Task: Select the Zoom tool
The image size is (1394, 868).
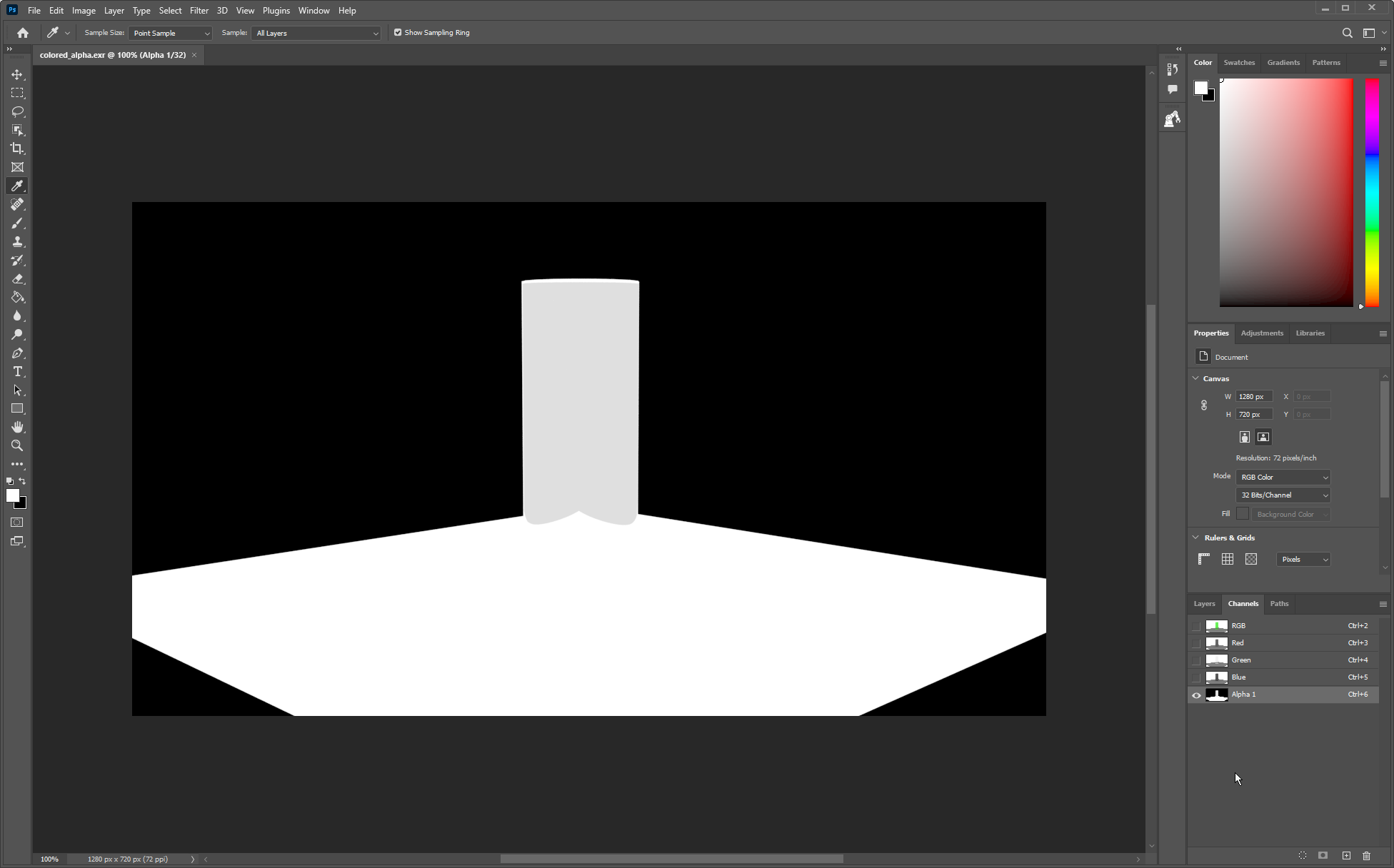Action: (x=17, y=445)
